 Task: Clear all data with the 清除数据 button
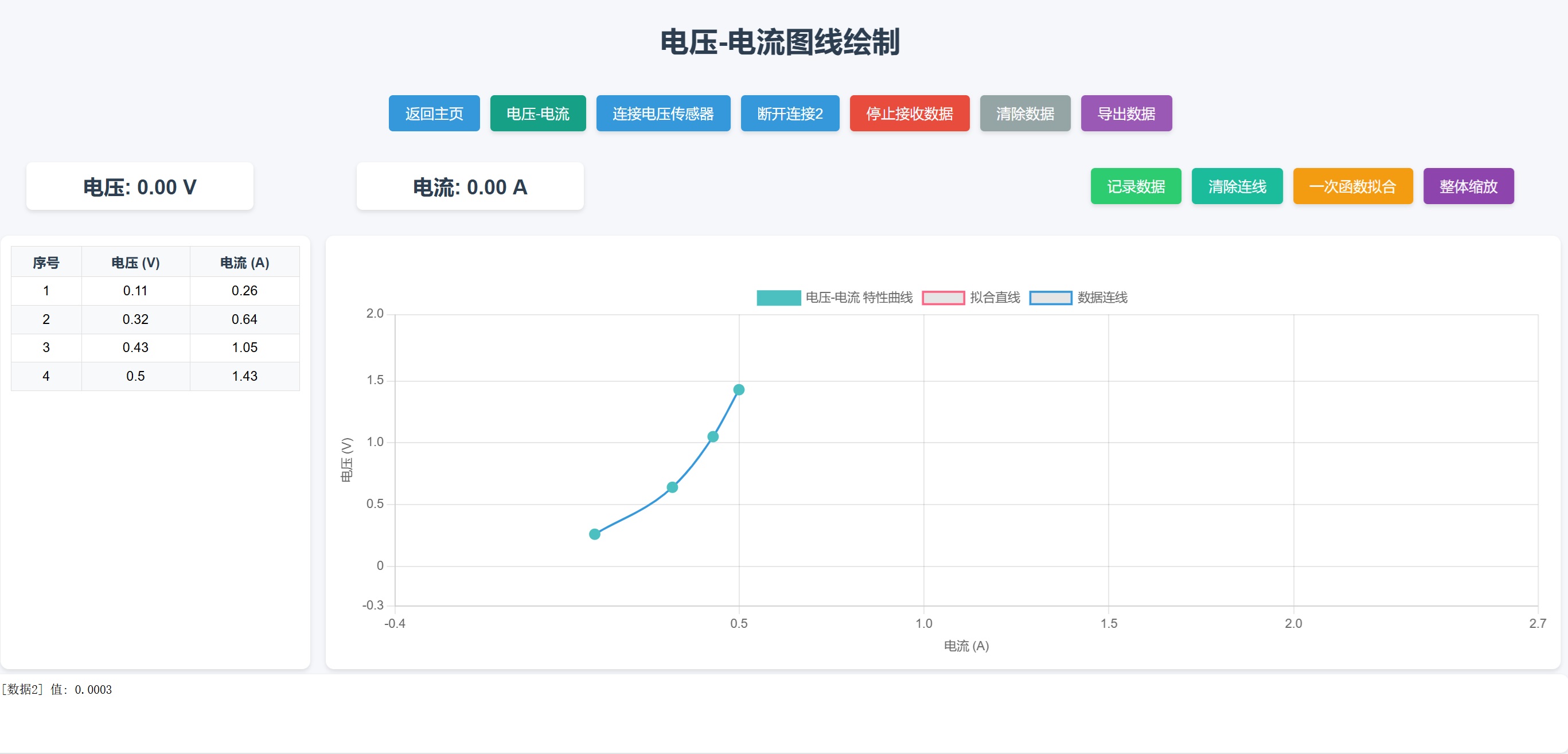tap(1024, 113)
